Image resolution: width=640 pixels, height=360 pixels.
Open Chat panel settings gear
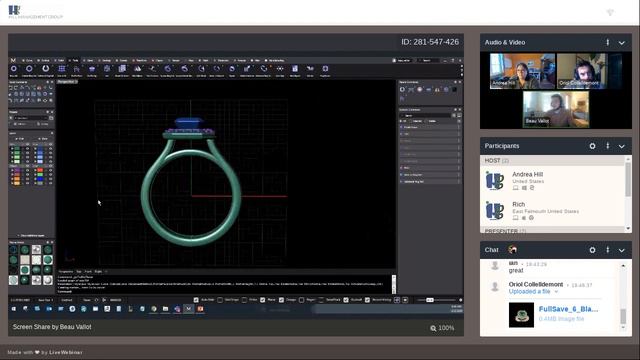click(x=592, y=250)
